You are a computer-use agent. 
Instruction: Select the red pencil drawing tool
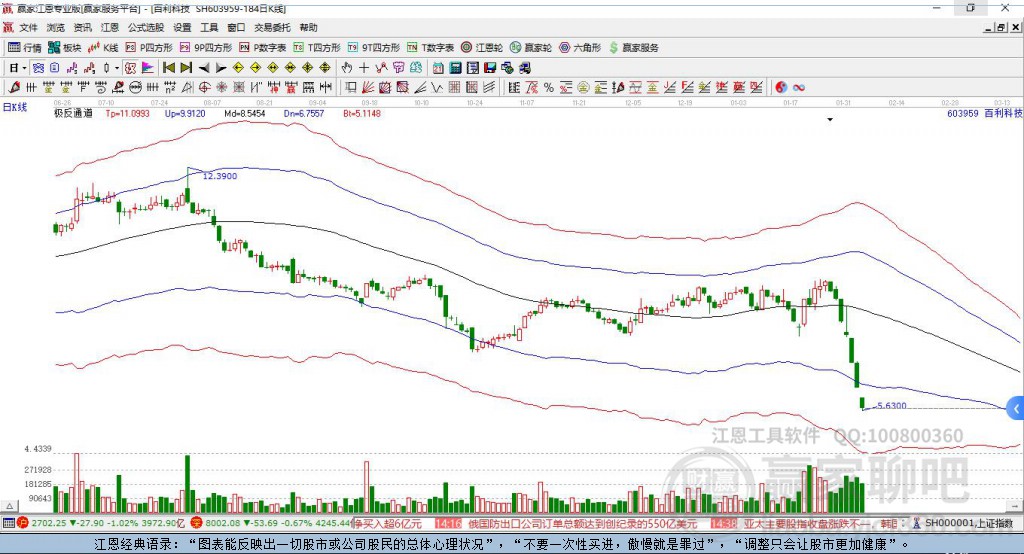(x=14, y=87)
